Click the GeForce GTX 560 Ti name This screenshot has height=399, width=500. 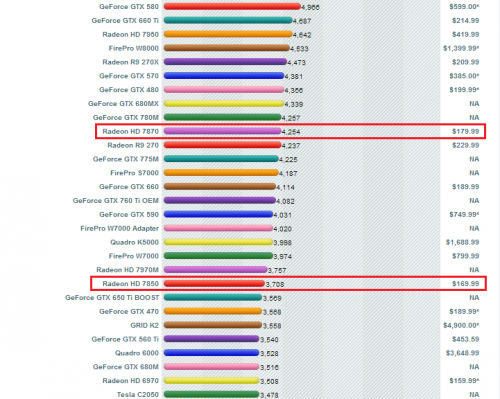pyautogui.click(x=125, y=339)
